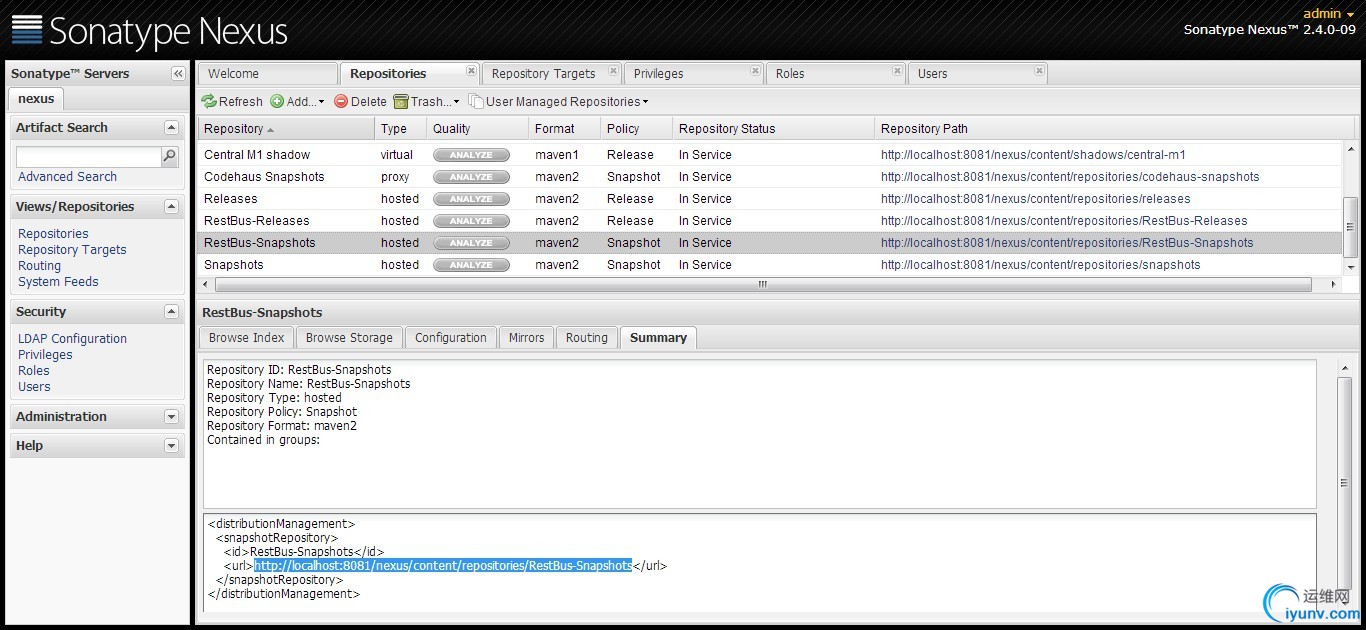Open the Repository Targets sidebar link
The width and height of the screenshot is (1366, 630).
pos(72,250)
